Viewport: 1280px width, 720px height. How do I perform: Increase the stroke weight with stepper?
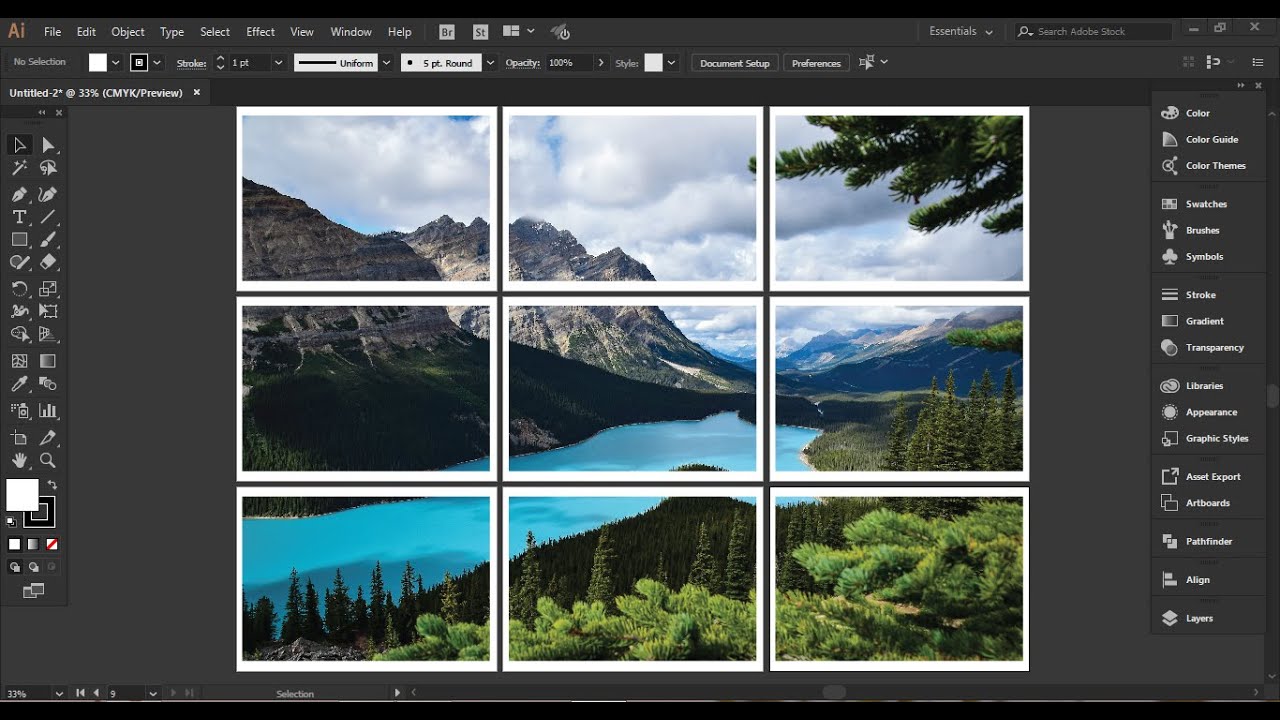coord(220,58)
